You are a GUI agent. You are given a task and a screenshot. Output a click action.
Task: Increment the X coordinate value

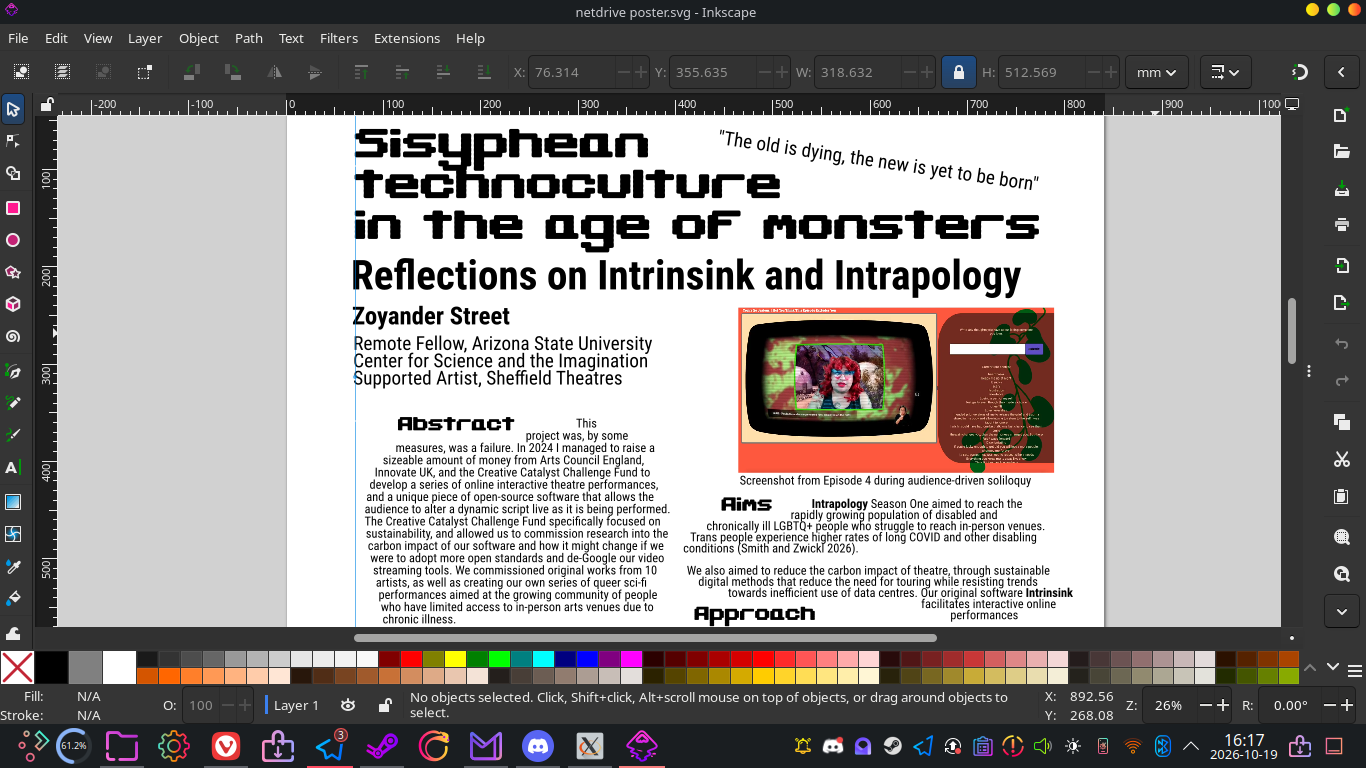coord(641,72)
